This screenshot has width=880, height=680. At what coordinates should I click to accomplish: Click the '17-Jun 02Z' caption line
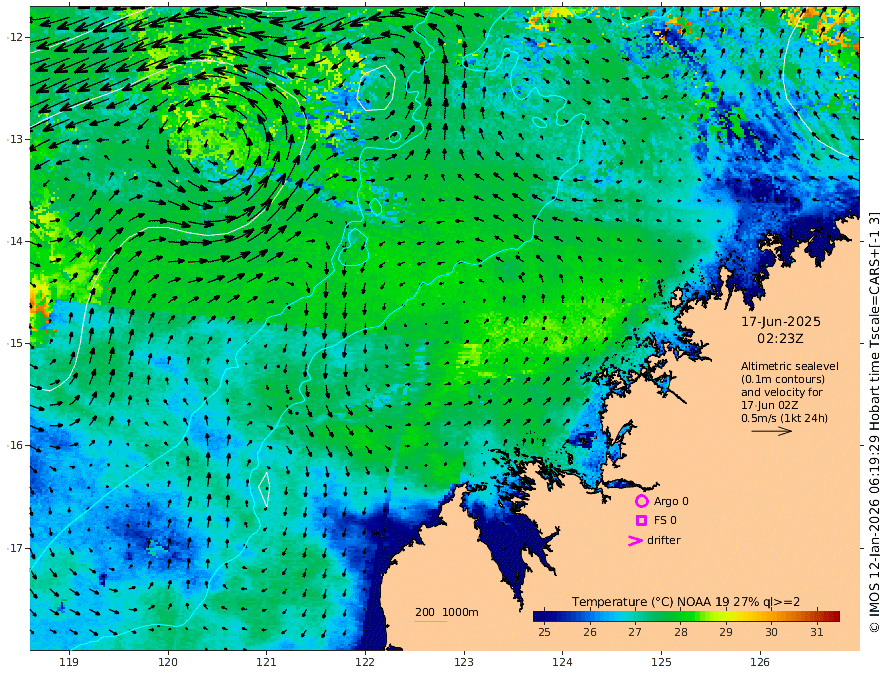[769, 405]
